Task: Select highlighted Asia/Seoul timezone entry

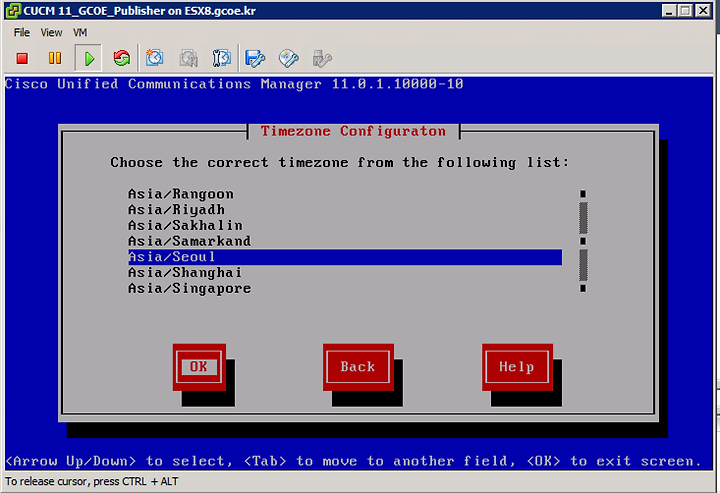Action: point(345,257)
